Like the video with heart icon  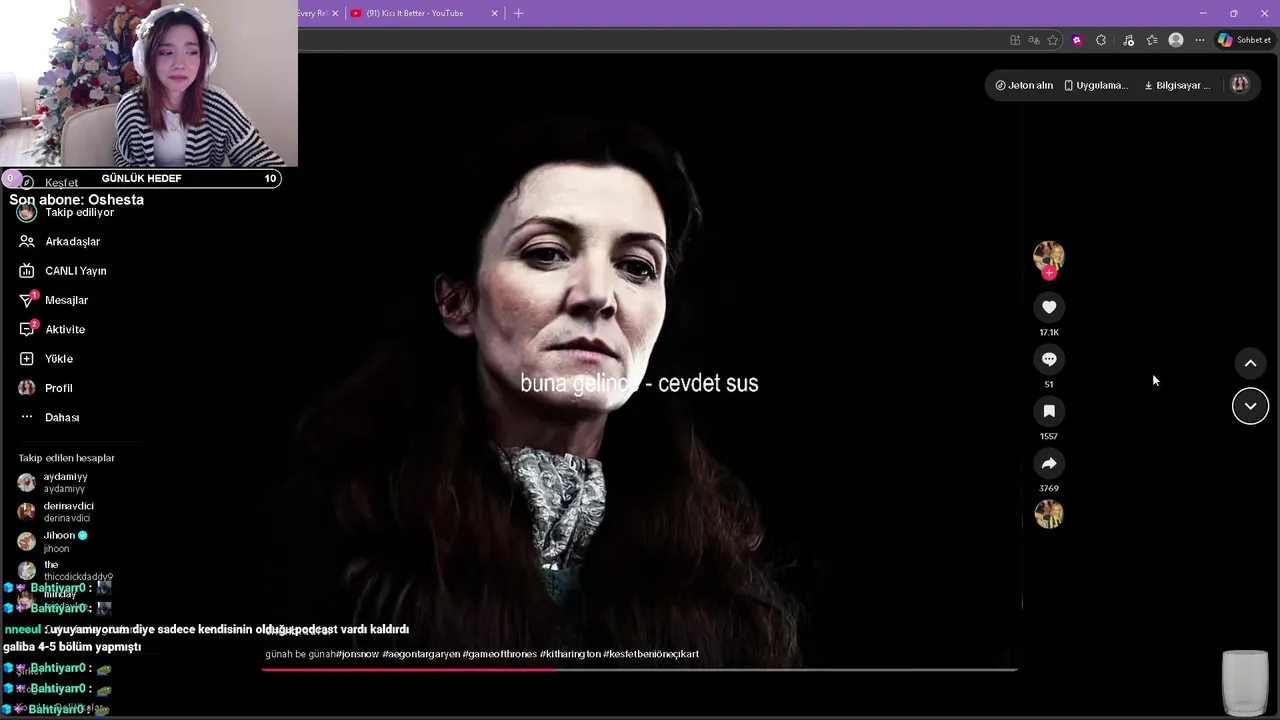tap(1049, 307)
